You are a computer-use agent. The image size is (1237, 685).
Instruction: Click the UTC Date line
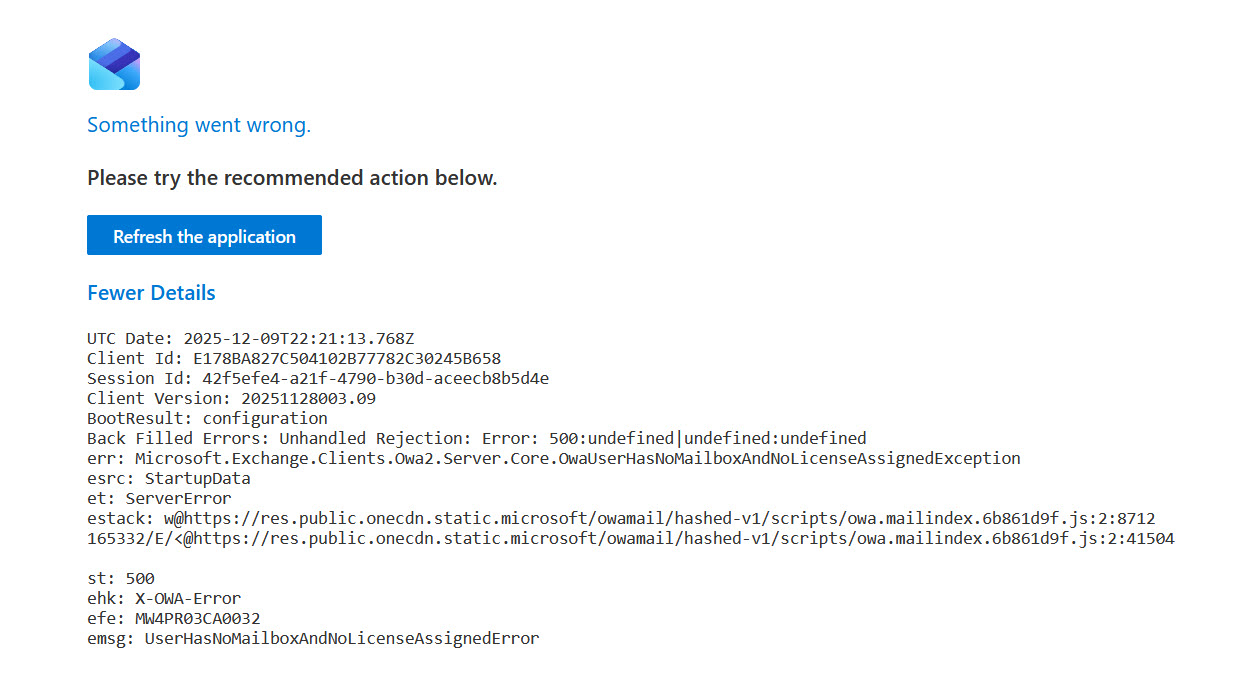click(250, 339)
